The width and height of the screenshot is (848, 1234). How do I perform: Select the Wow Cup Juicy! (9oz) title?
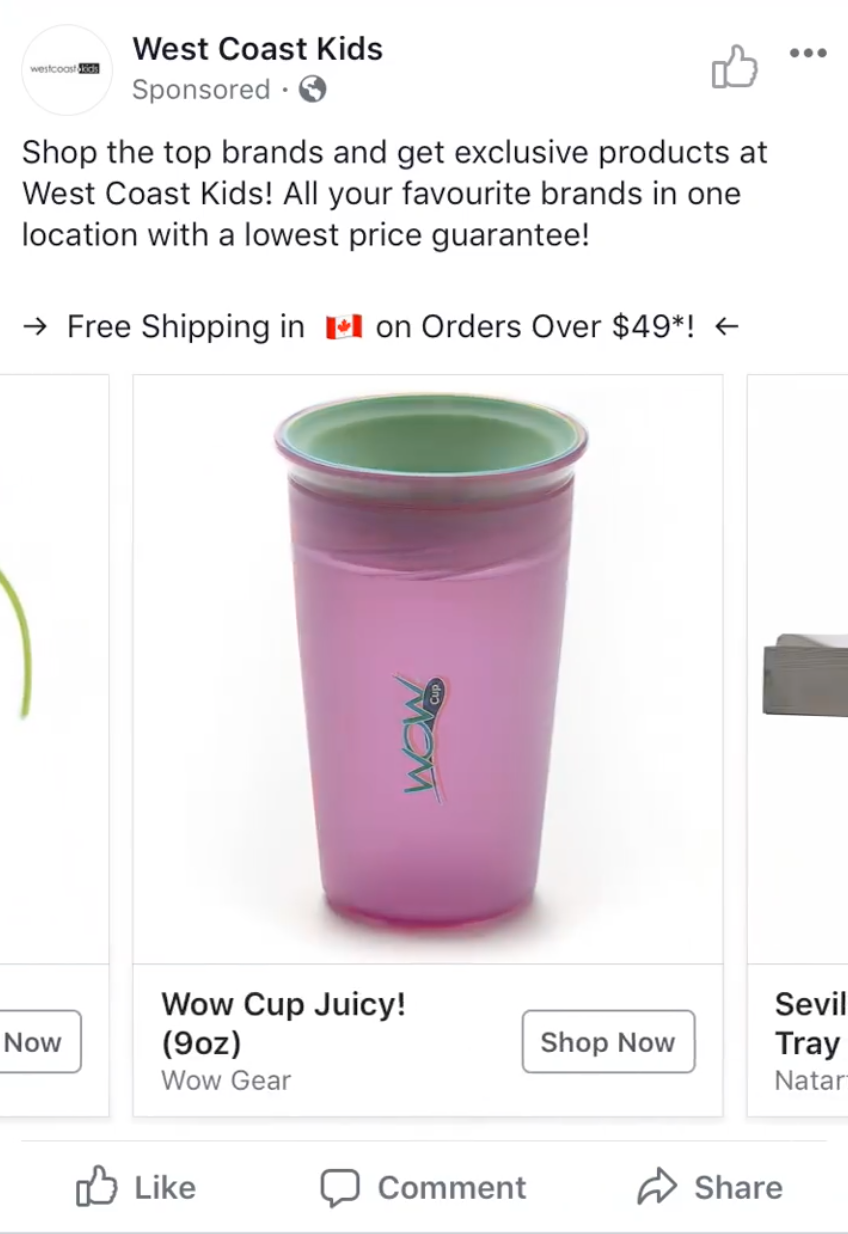click(x=283, y=1023)
